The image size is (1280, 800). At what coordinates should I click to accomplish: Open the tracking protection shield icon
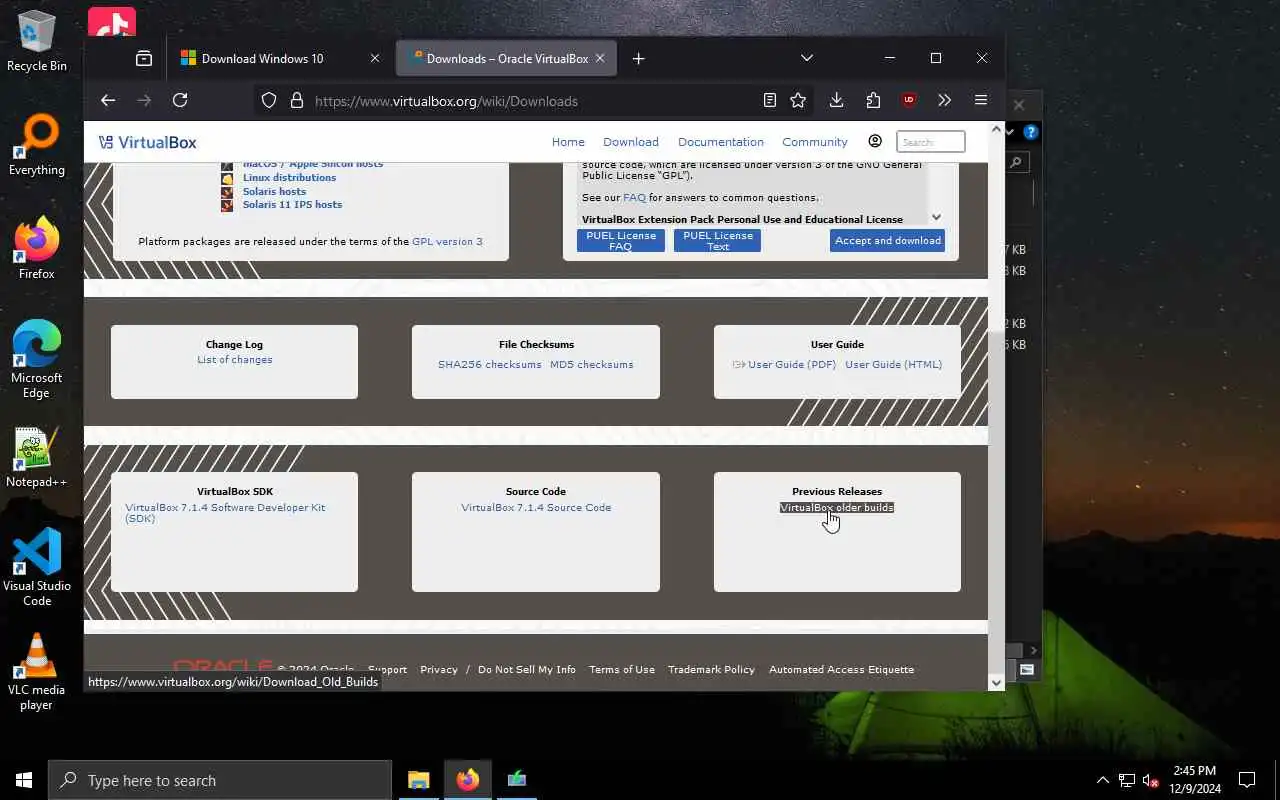(x=269, y=100)
